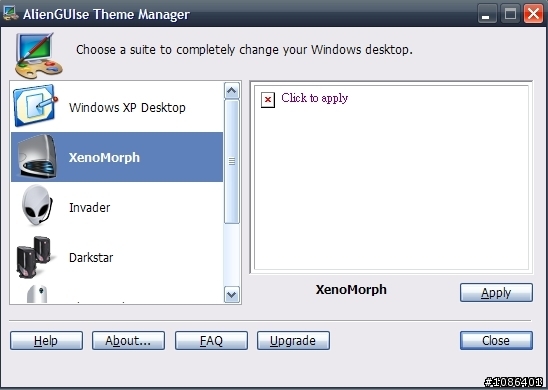Click the broken image icon in preview
The height and width of the screenshot is (390, 548).
[x=268, y=100]
